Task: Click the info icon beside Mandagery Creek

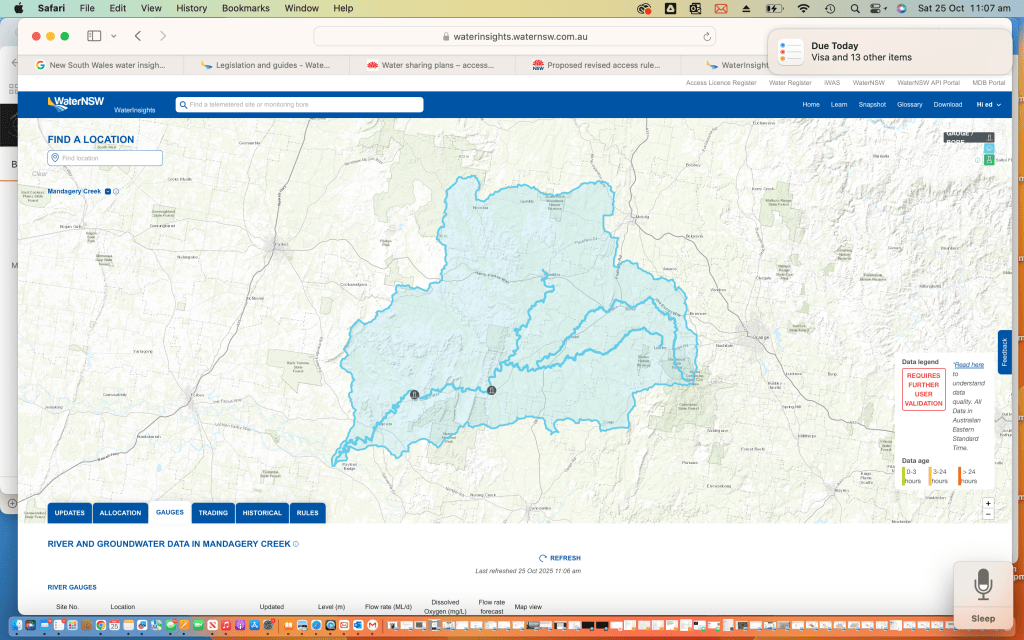Action: pyautogui.click(x=116, y=191)
